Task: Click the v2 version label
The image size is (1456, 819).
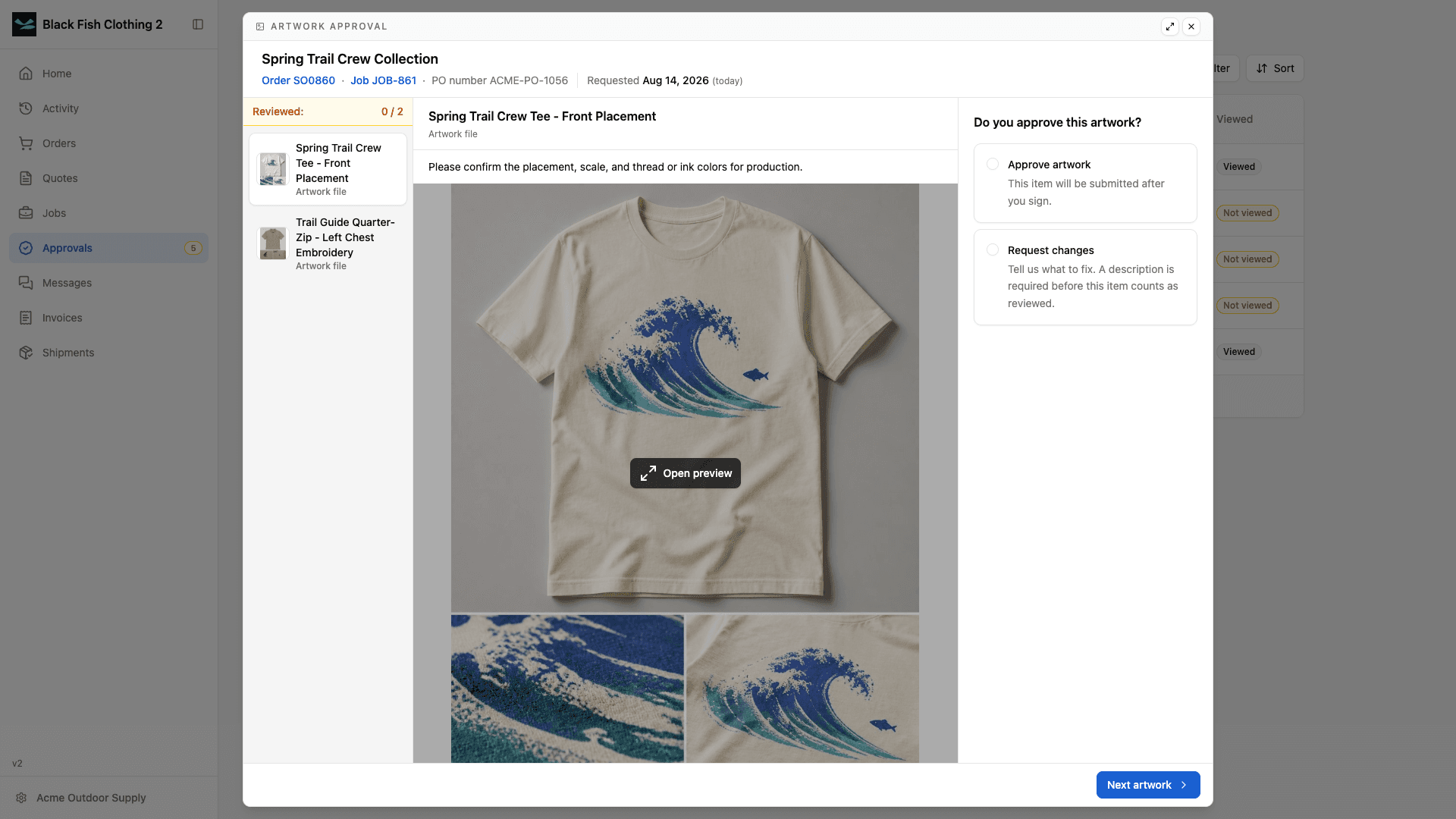Action: coord(17,764)
